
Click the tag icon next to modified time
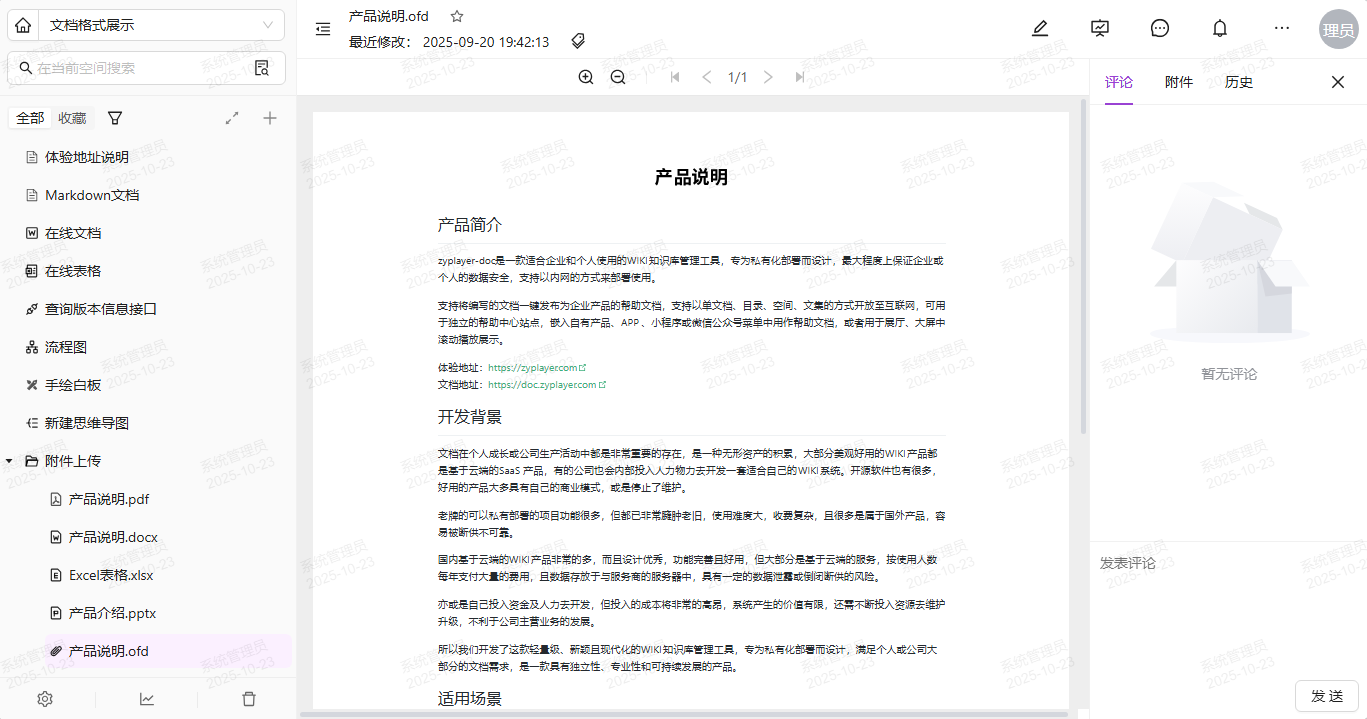(x=578, y=41)
